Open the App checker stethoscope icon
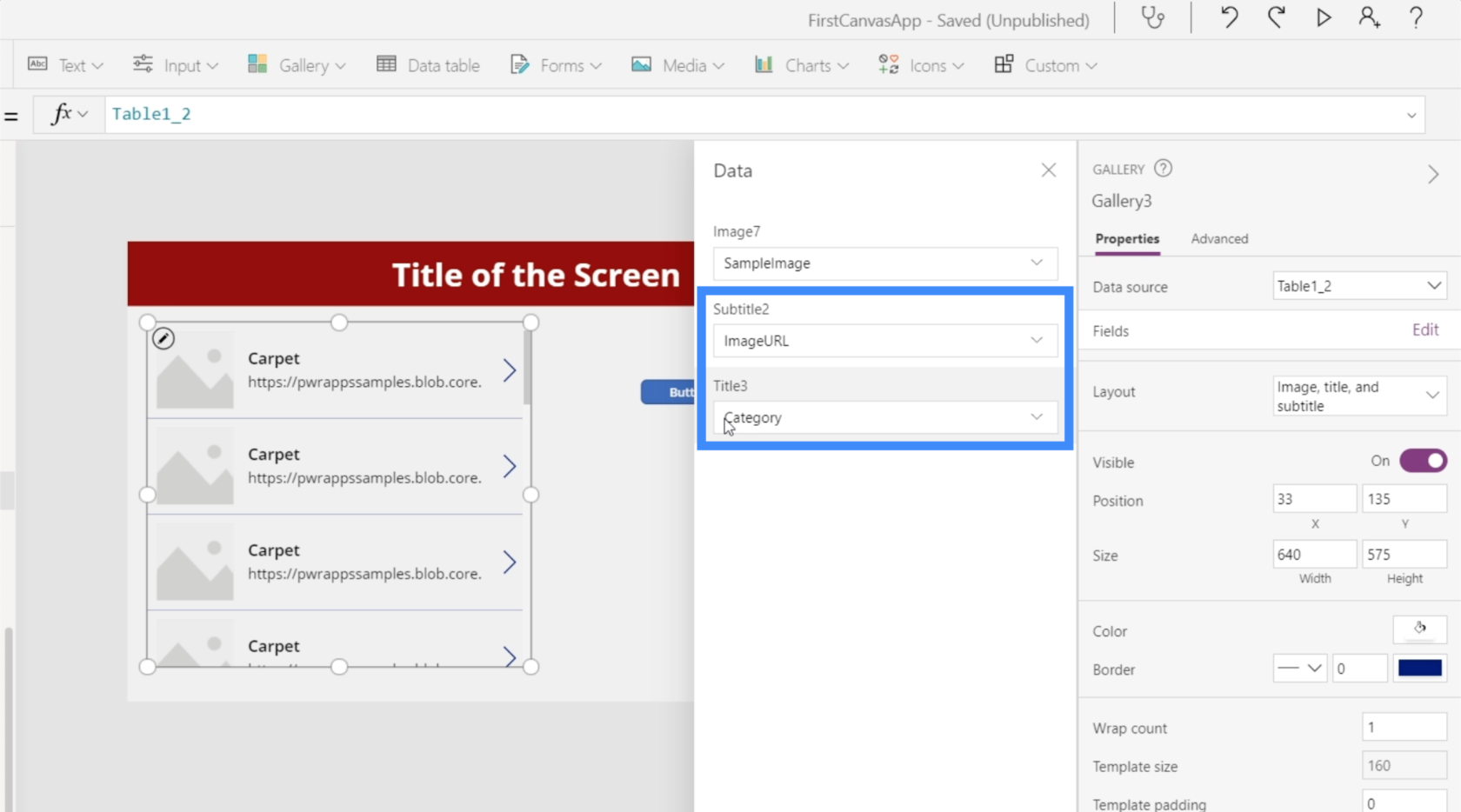The image size is (1461, 812). [x=1153, y=17]
